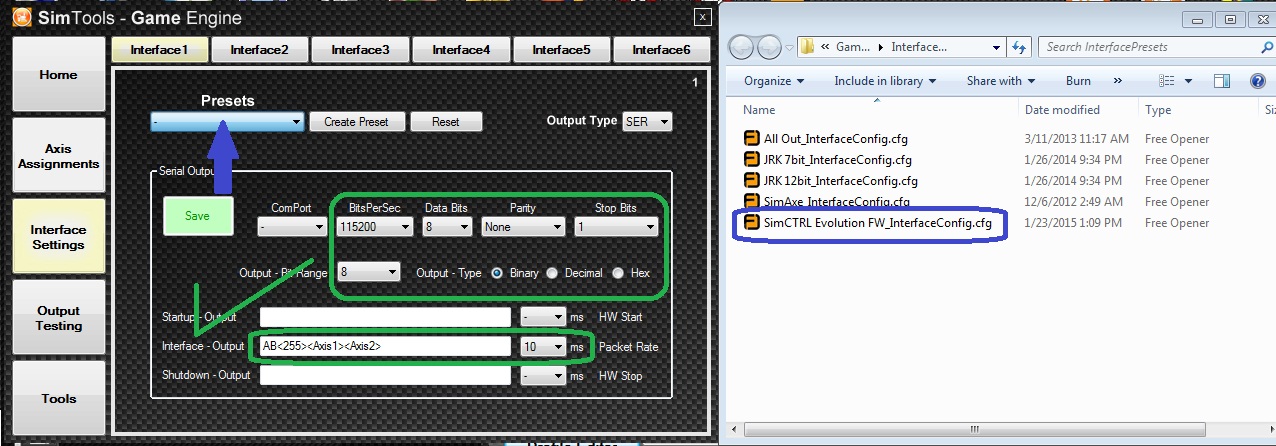Click the green Save button
Viewport: 1276px width, 446px height.
tap(198, 216)
